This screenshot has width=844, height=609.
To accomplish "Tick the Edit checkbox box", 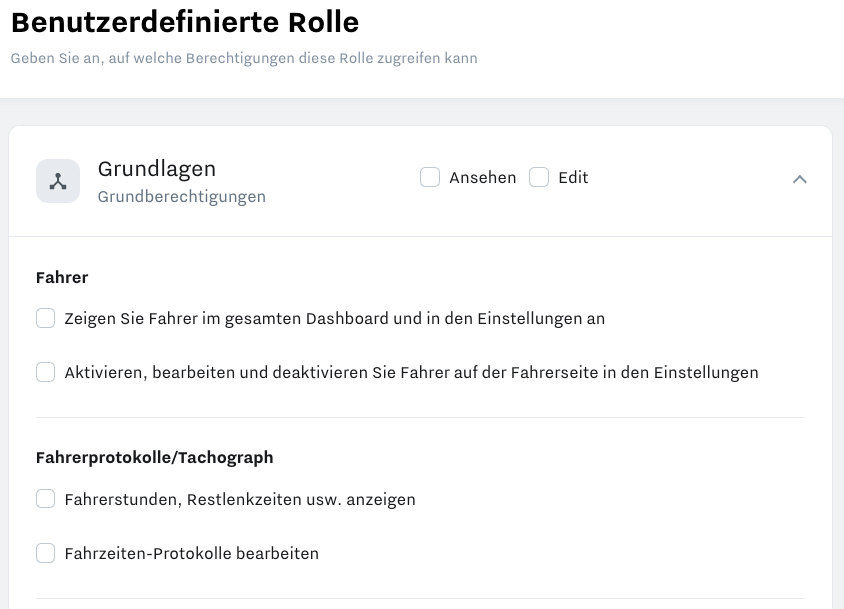I will click(x=539, y=178).
